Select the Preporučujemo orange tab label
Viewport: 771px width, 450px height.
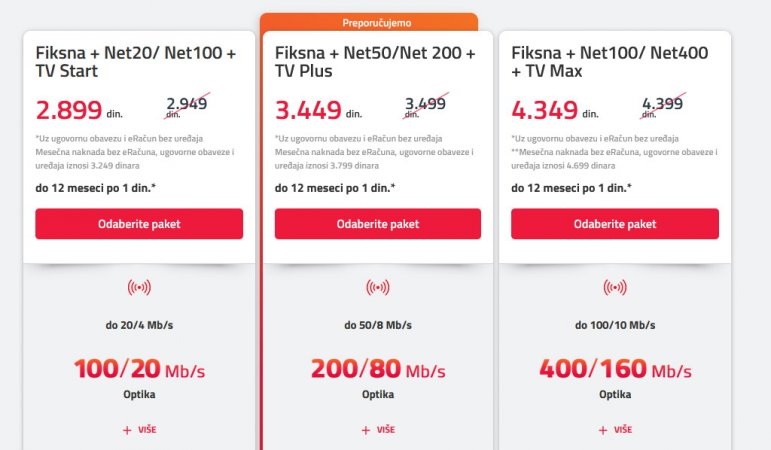[377, 23]
